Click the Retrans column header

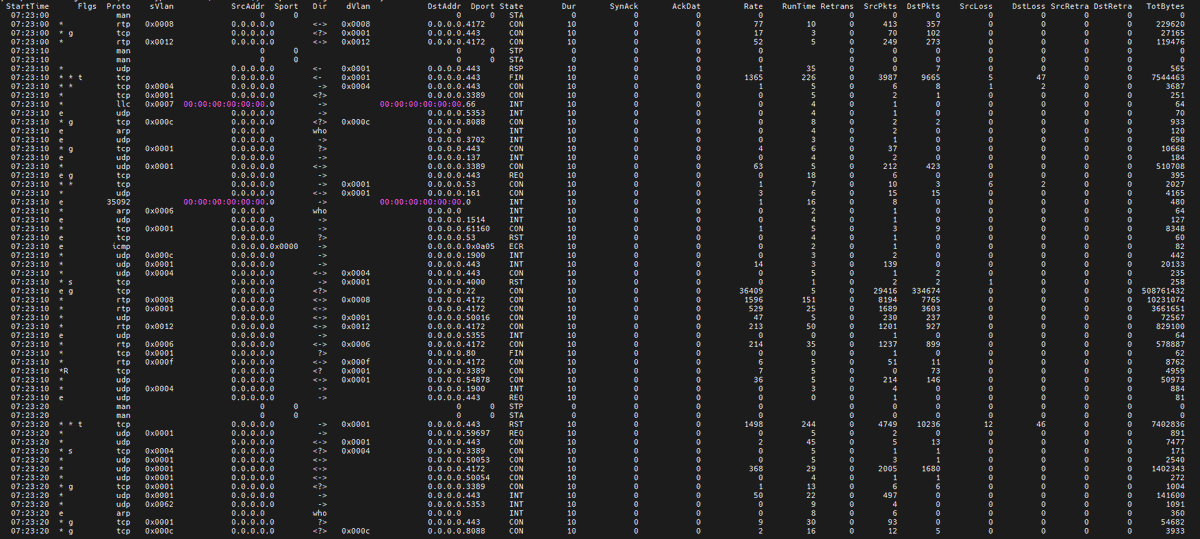coord(838,6)
